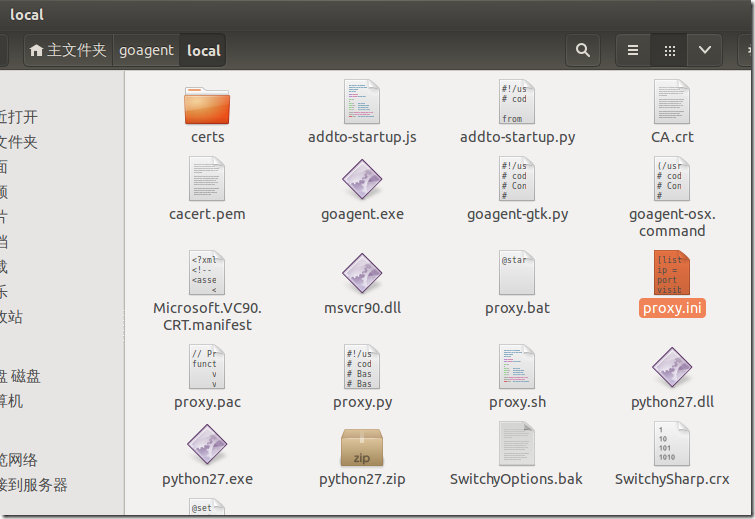Click the proxy.pac file name label
Image resolution: width=755 pixels, height=519 pixels.
click(x=208, y=402)
